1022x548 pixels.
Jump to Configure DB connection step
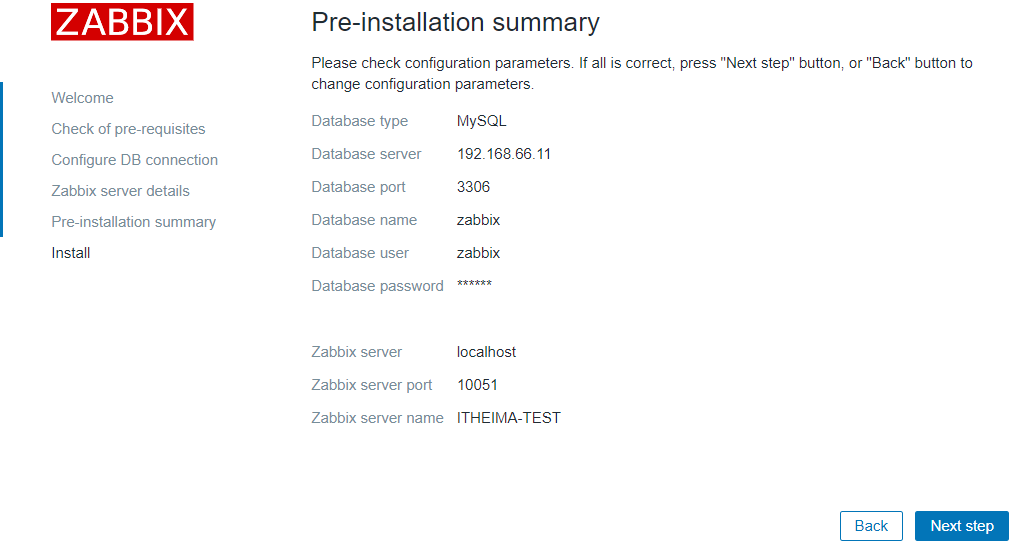134,160
